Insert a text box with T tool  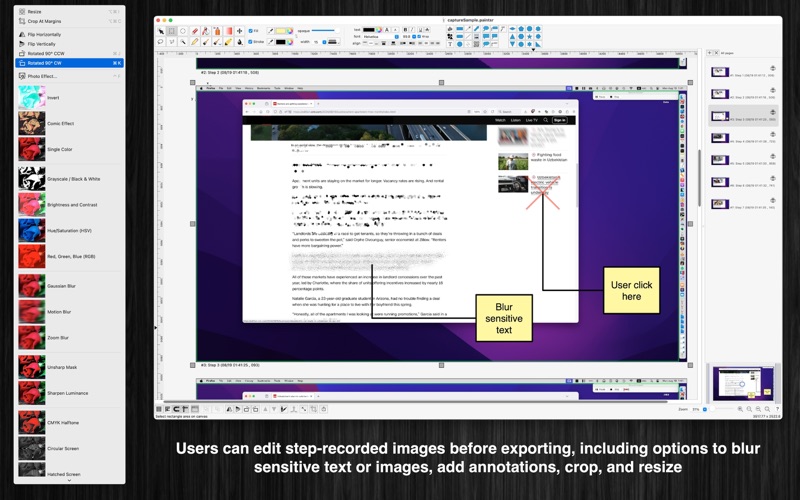click(450, 44)
